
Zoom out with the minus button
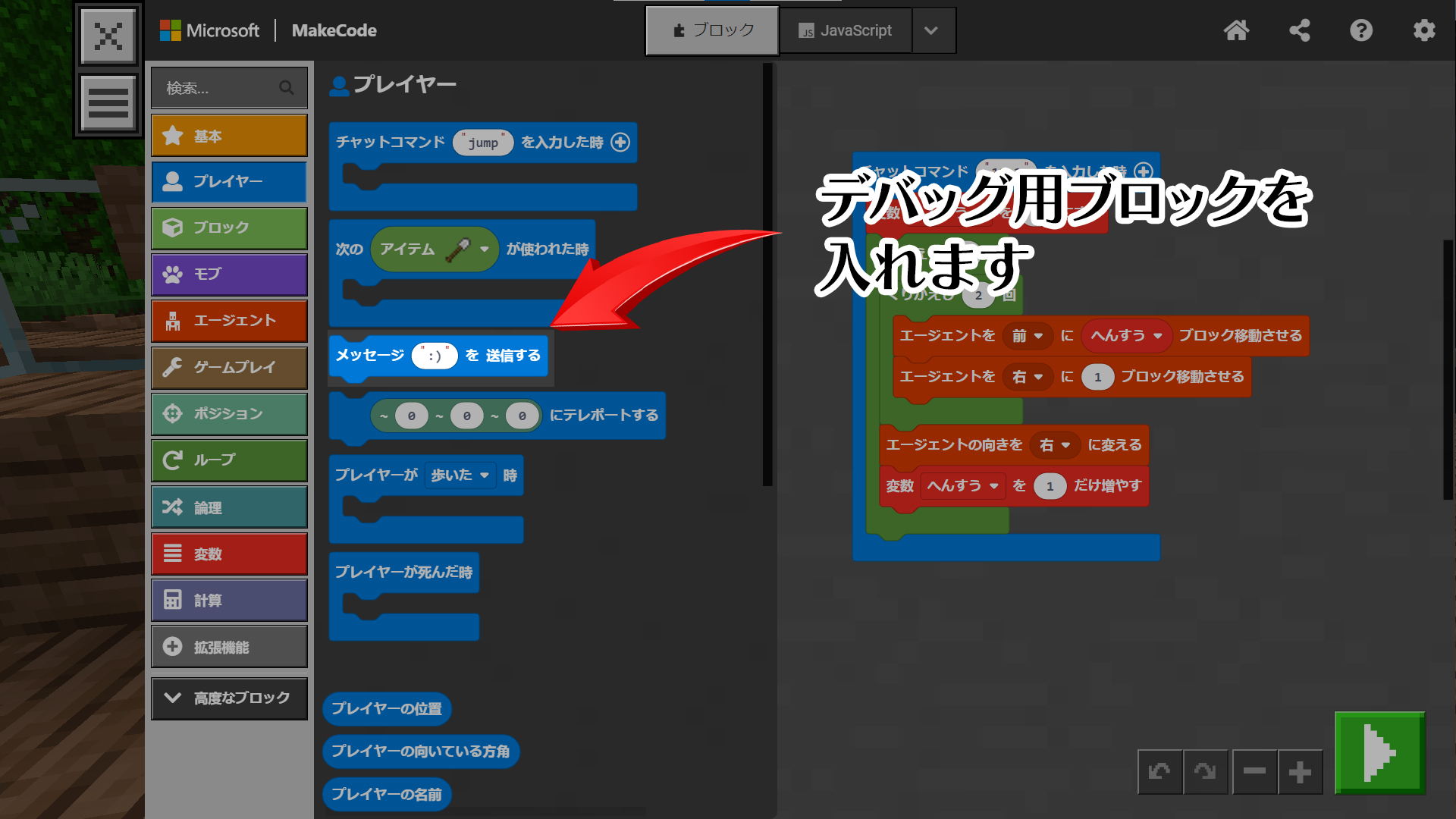coord(1254,772)
